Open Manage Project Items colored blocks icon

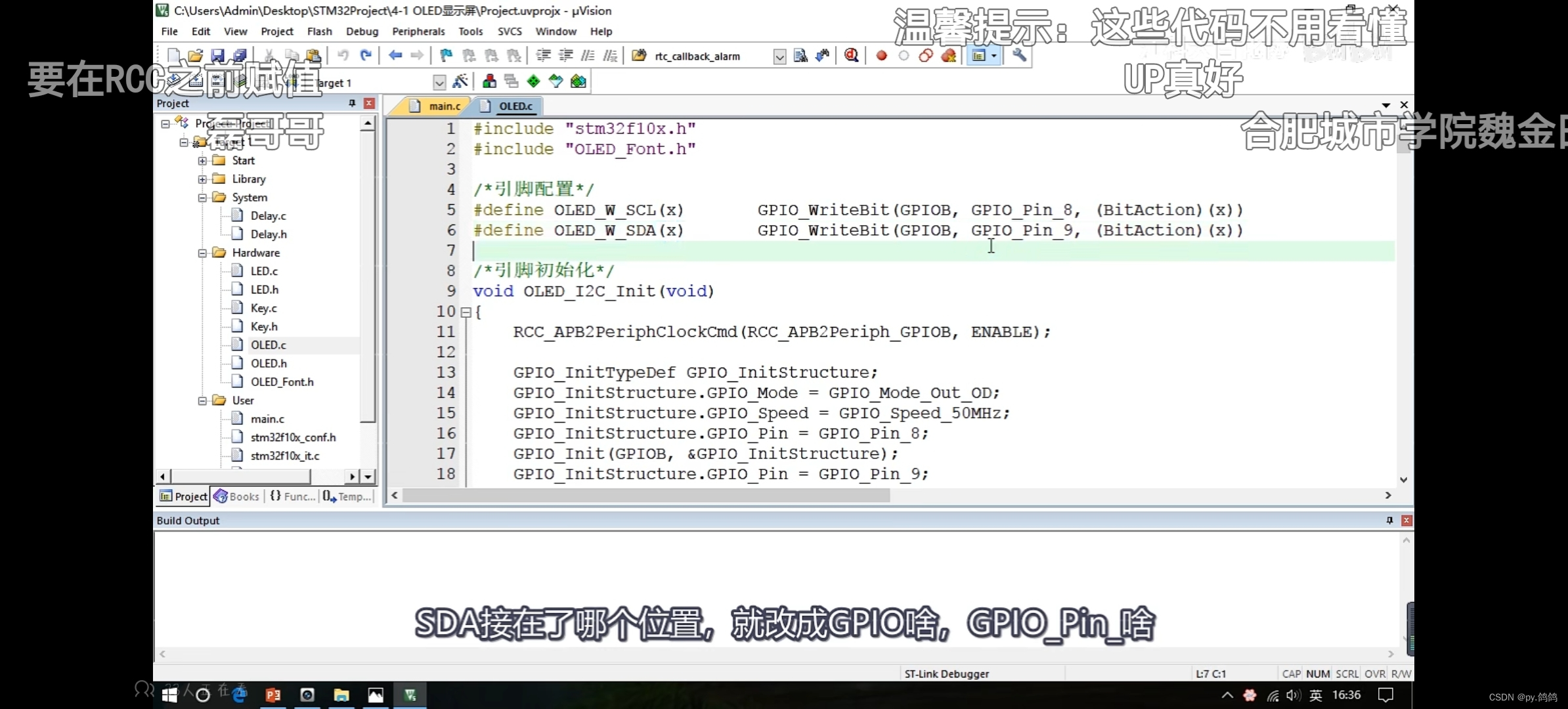[x=489, y=81]
